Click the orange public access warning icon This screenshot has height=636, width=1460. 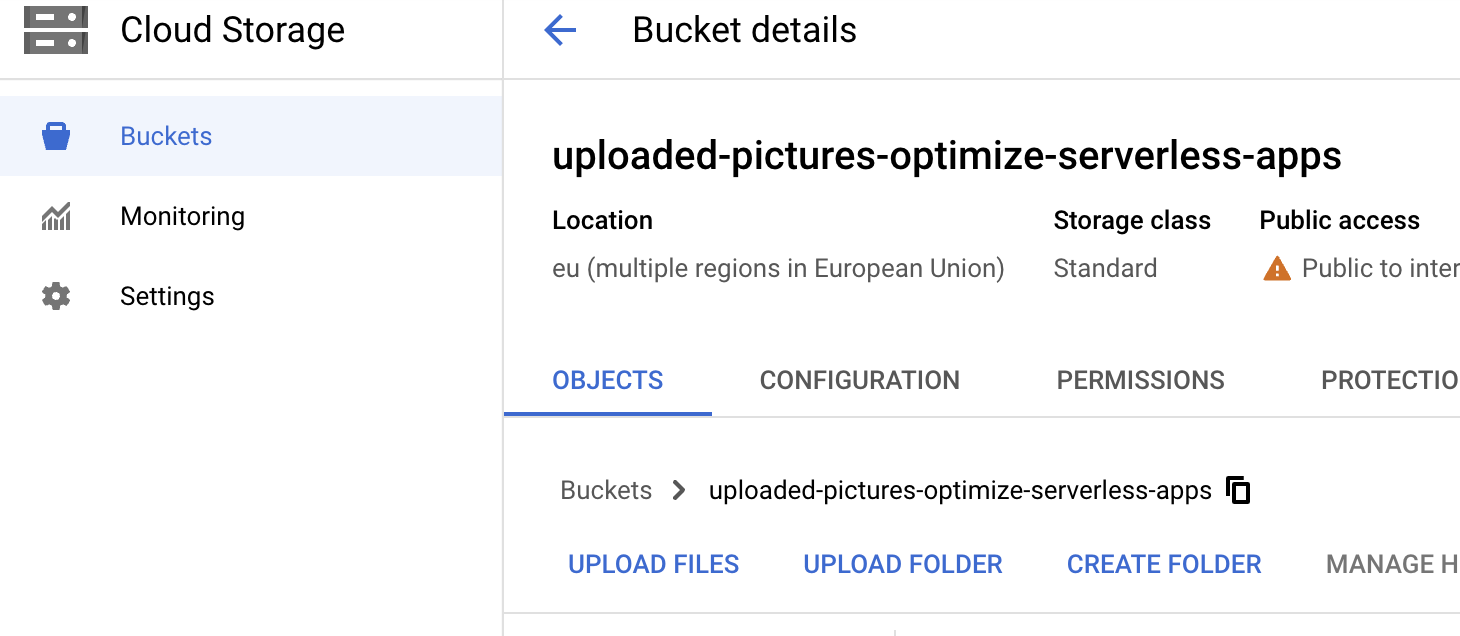[x=1277, y=269]
